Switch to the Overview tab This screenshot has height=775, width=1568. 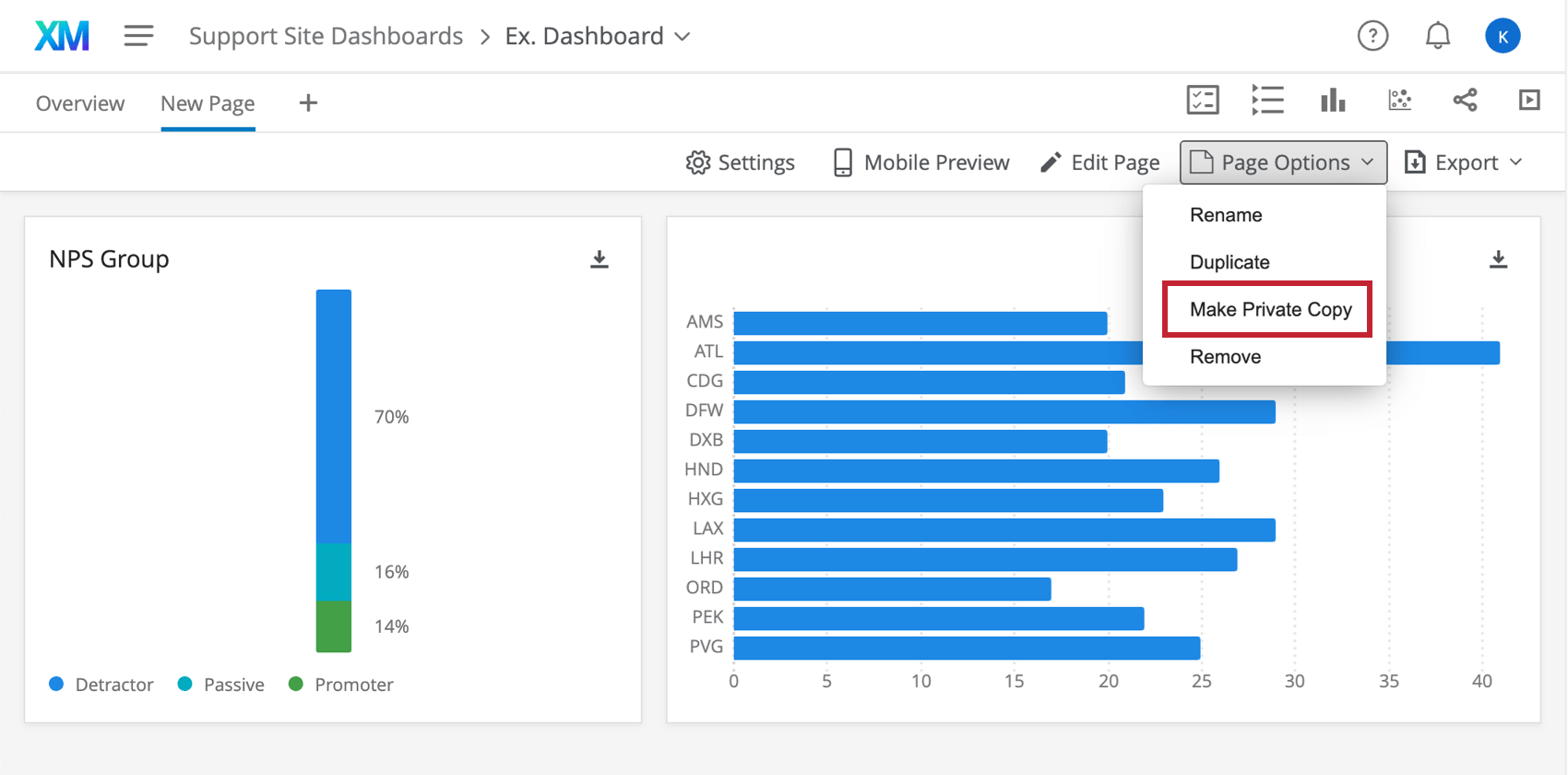(x=80, y=103)
